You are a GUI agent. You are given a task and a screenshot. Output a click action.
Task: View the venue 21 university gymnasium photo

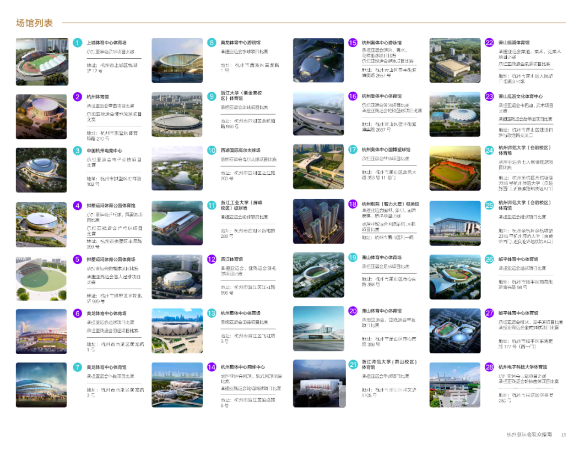tap(319, 384)
